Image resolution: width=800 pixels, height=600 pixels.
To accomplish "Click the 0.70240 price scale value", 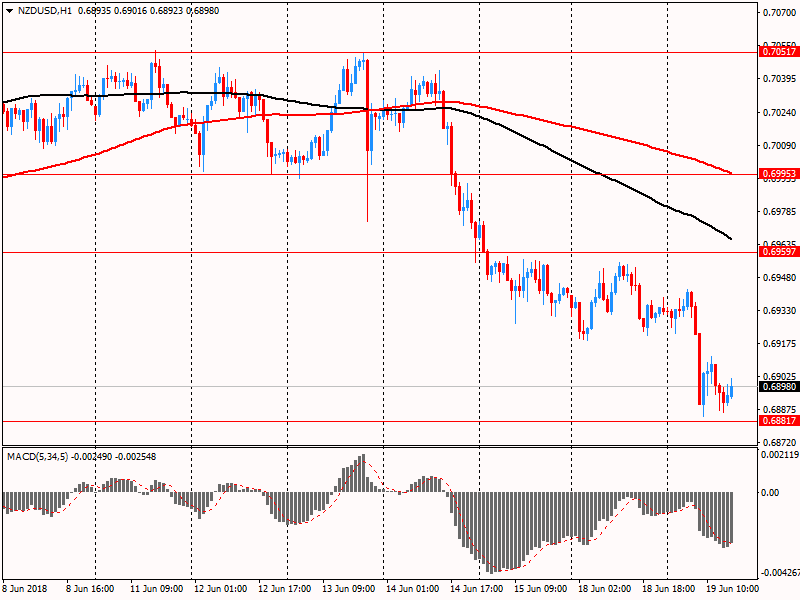I will [x=780, y=113].
